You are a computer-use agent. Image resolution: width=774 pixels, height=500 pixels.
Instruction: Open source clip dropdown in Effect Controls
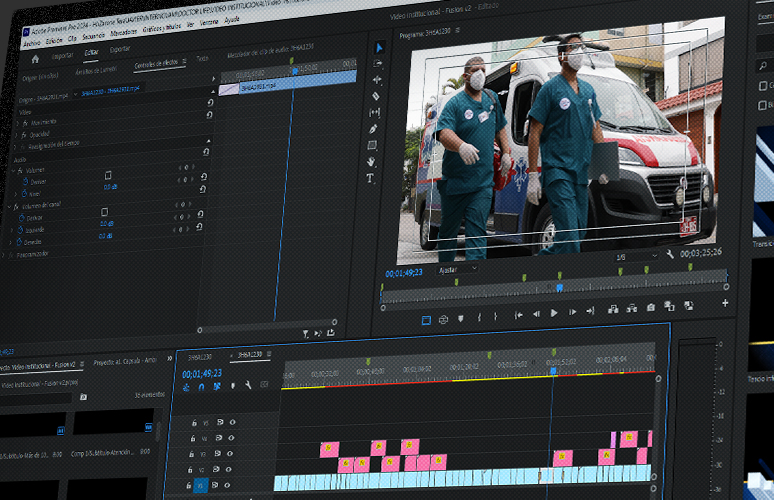tap(75, 95)
